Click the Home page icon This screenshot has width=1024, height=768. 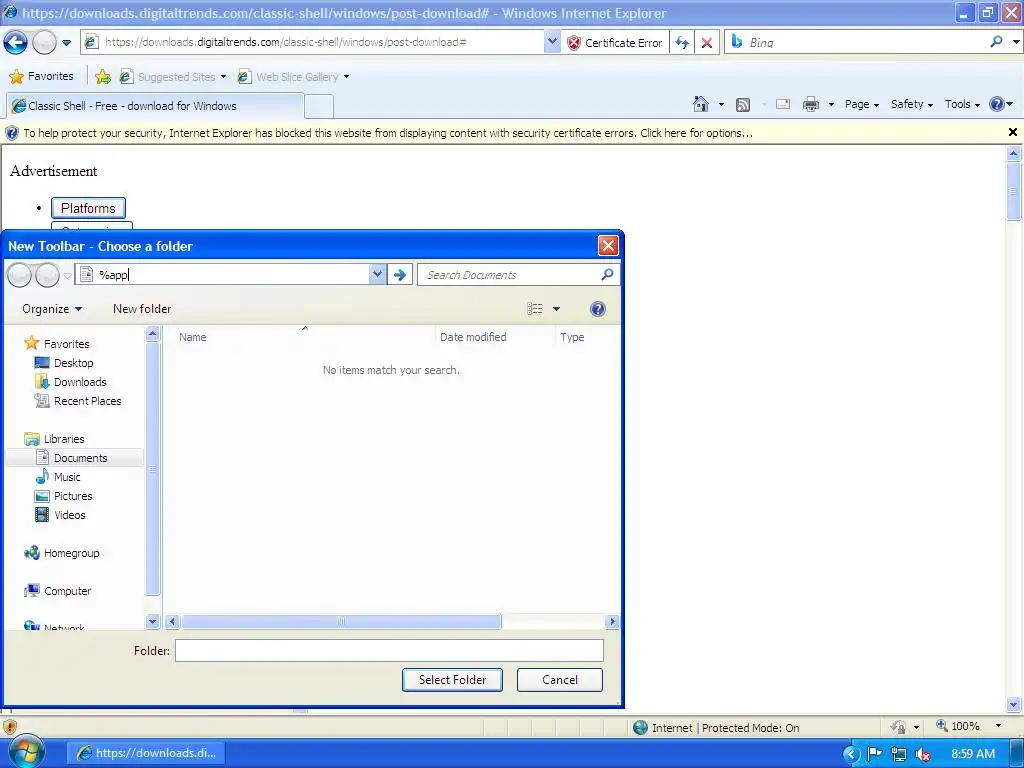(701, 104)
